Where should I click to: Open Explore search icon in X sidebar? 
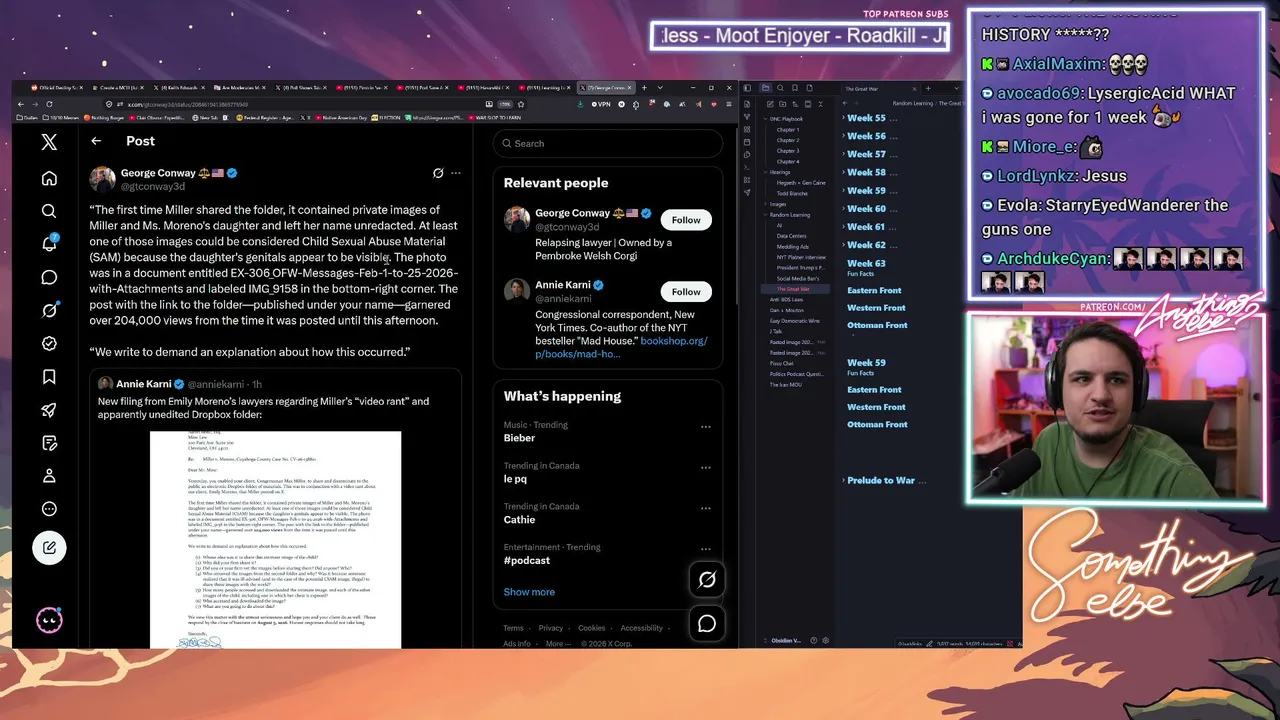coord(49,211)
